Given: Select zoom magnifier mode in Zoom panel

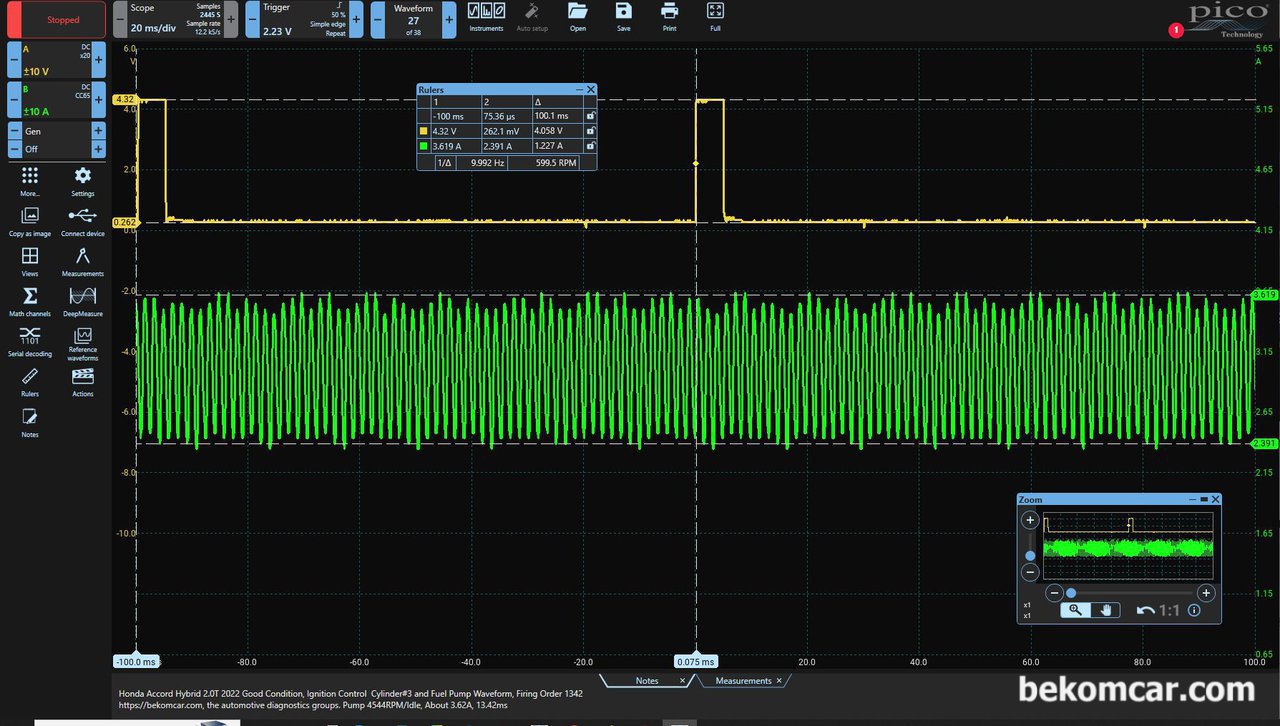Looking at the screenshot, I should [x=1075, y=610].
